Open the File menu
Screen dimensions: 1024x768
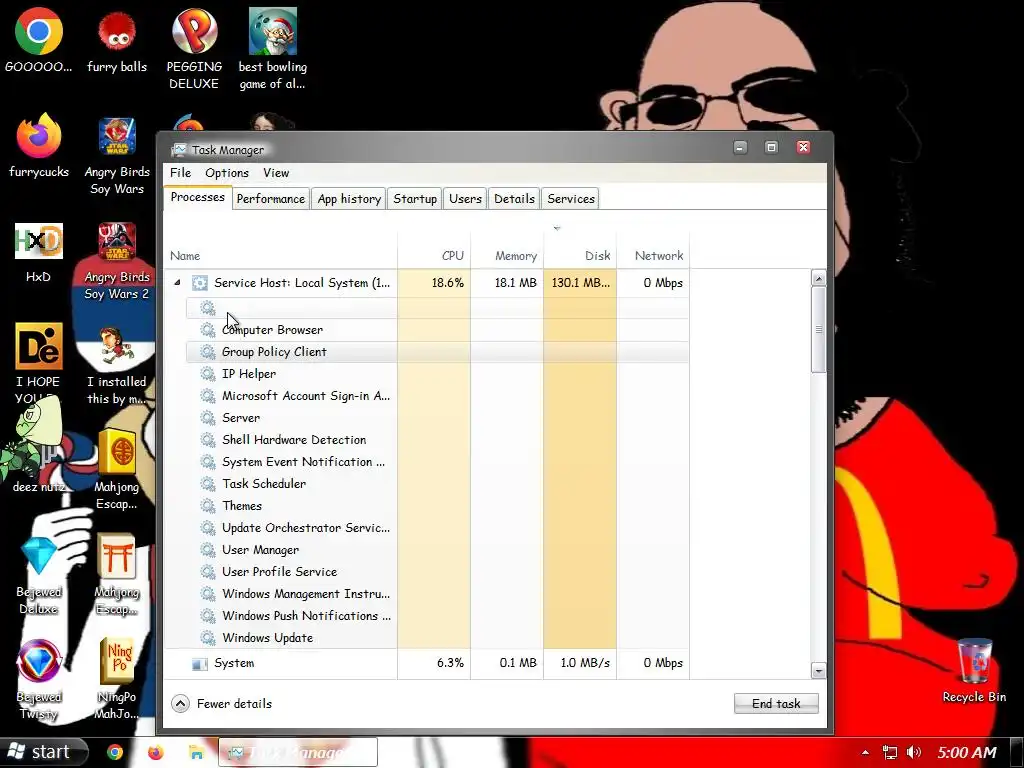pyautogui.click(x=180, y=173)
